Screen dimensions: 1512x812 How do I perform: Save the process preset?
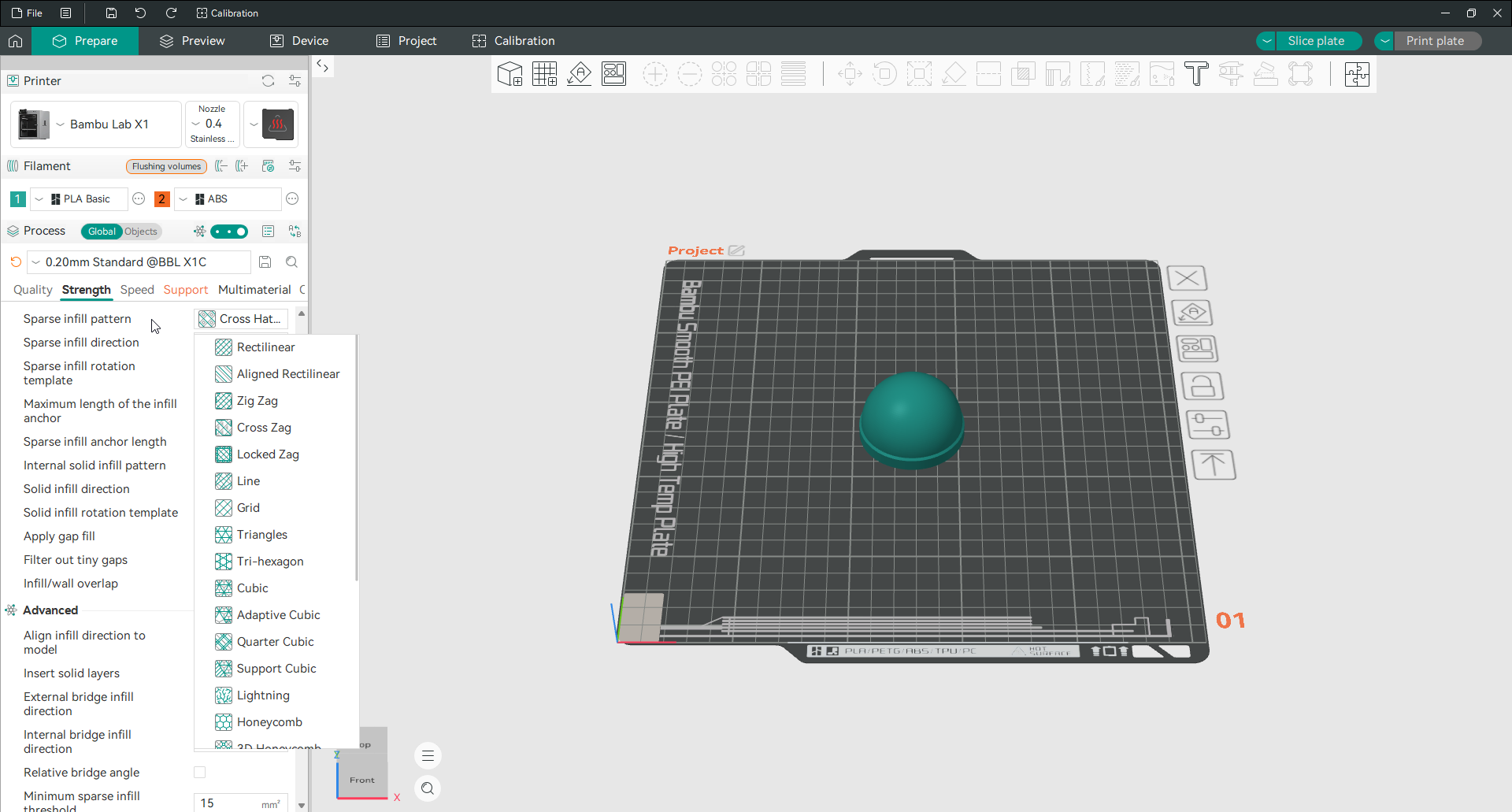[x=265, y=262]
